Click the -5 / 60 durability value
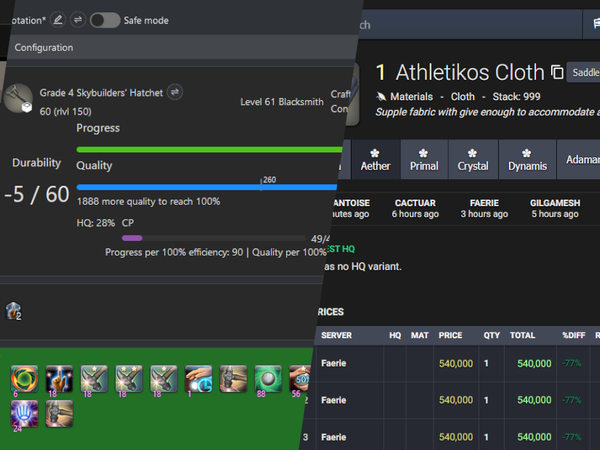 [x=36, y=194]
